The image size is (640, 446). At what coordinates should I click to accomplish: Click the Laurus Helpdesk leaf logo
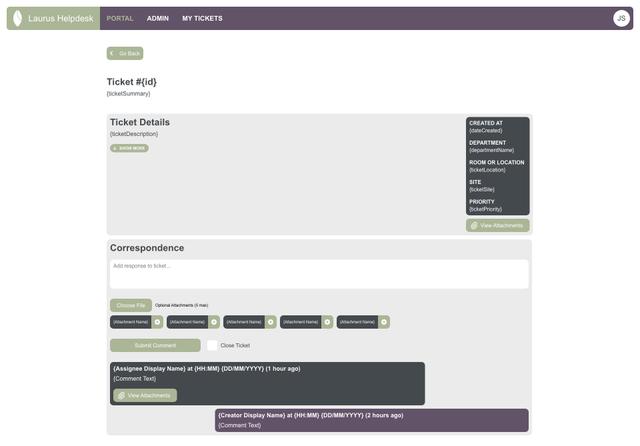pyautogui.click(x=18, y=18)
